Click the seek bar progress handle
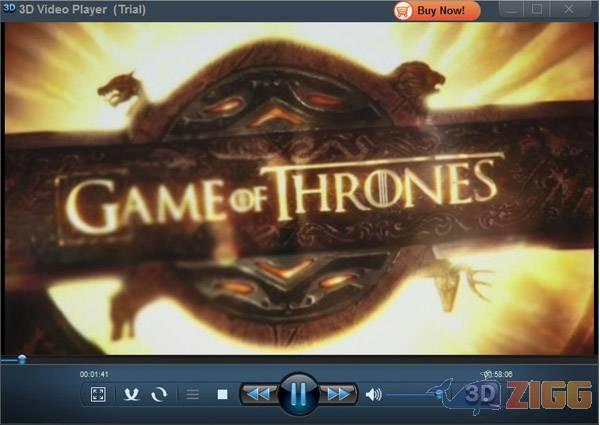 tap(22, 359)
